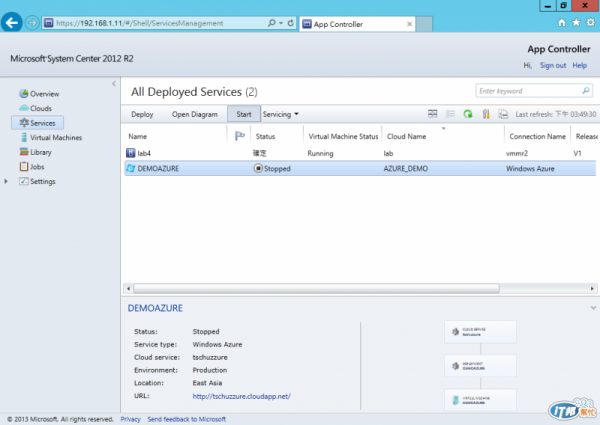Click the DEMOAZURE Azure service icon

tap(130, 168)
